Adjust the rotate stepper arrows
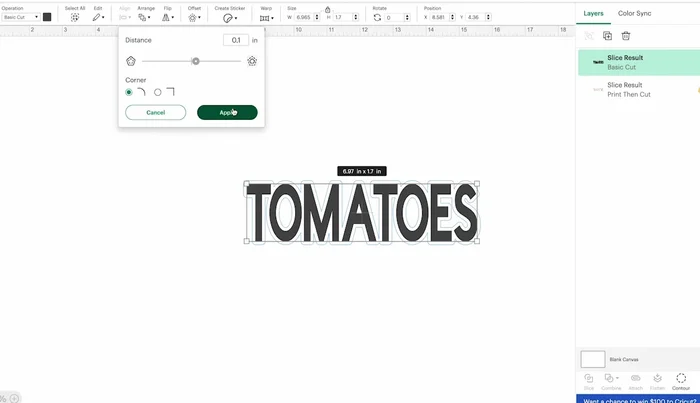The image size is (700, 403). pyautogui.click(x=407, y=17)
